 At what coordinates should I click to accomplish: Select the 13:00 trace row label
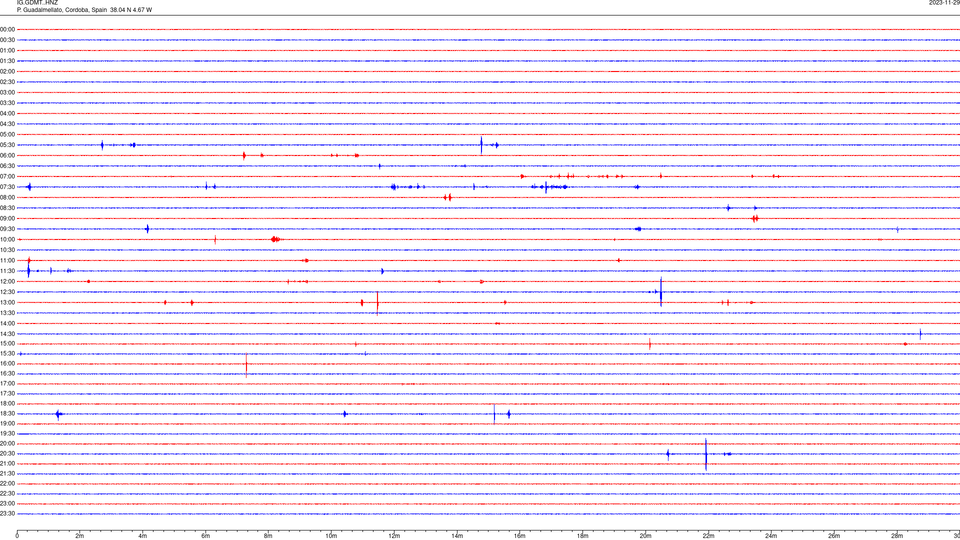click(7, 302)
